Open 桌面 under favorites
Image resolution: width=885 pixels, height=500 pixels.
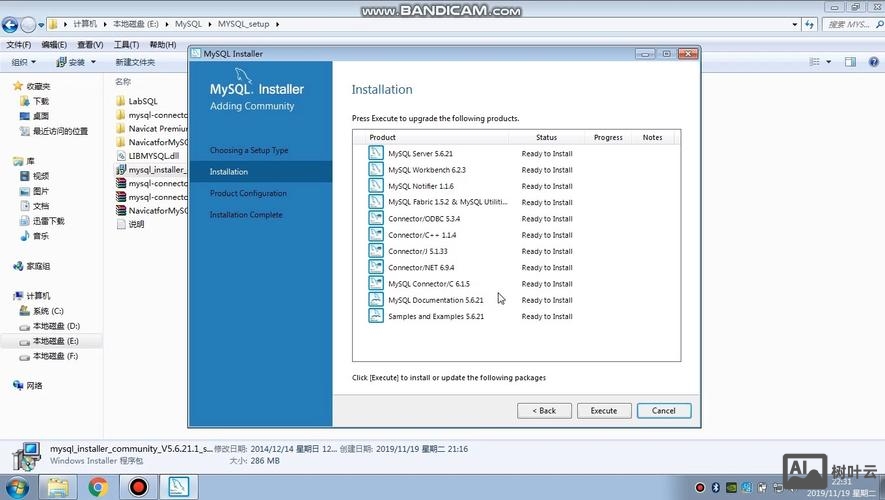pos(41,116)
